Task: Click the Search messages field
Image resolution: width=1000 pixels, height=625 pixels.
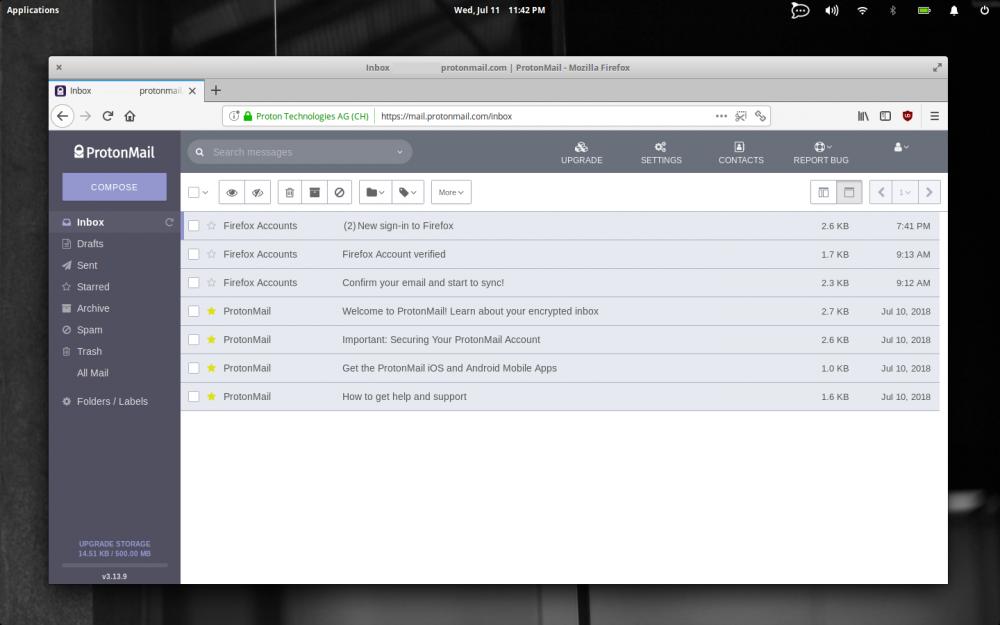Action: [300, 152]
